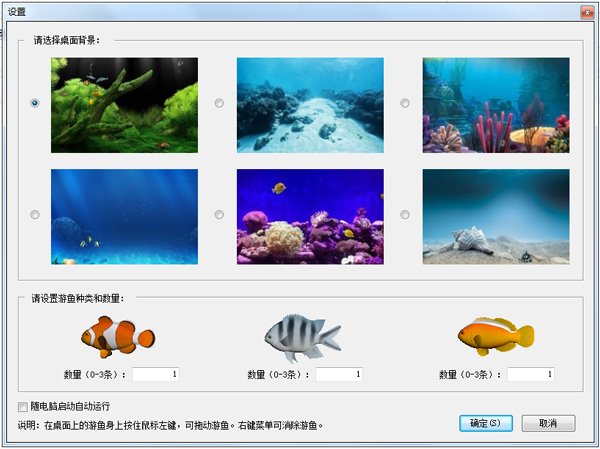
Task: Select radio button beside seashell on sand background
Action: pyautogui.click(x=405, y=214)
